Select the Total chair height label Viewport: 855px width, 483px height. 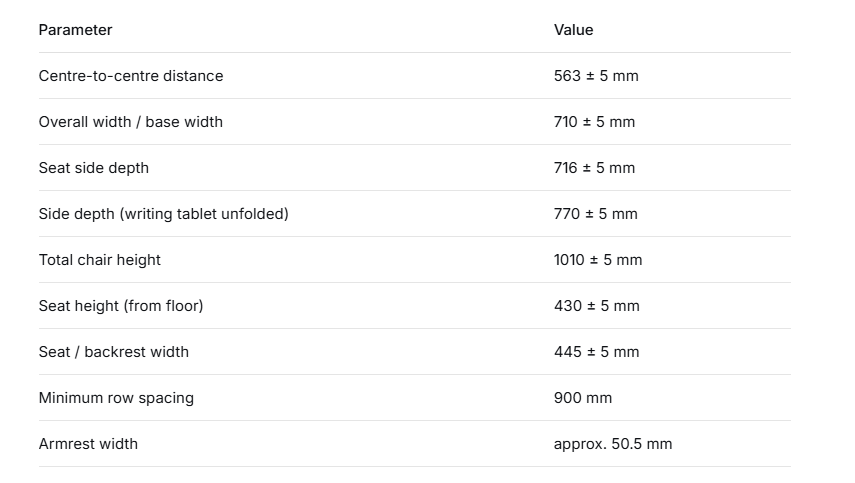100,260
